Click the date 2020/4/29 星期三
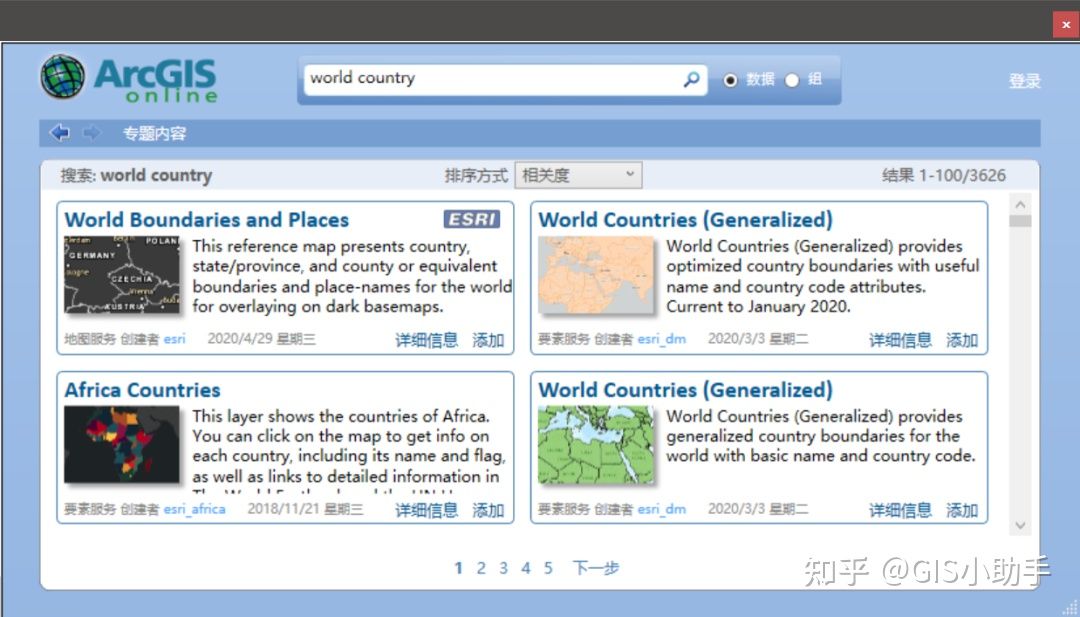1080x617 pixels. pyautogui.click(x=261, y=339)
